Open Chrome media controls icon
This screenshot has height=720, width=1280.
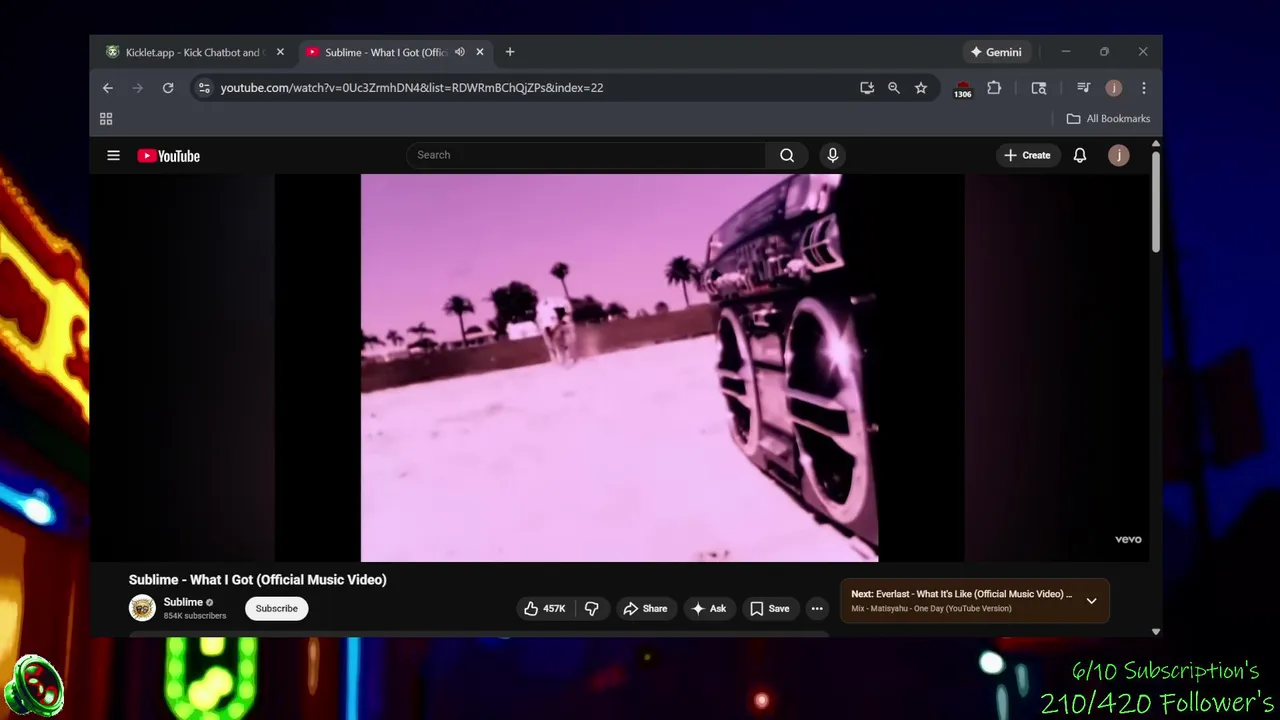click(x=1083, y=88)
